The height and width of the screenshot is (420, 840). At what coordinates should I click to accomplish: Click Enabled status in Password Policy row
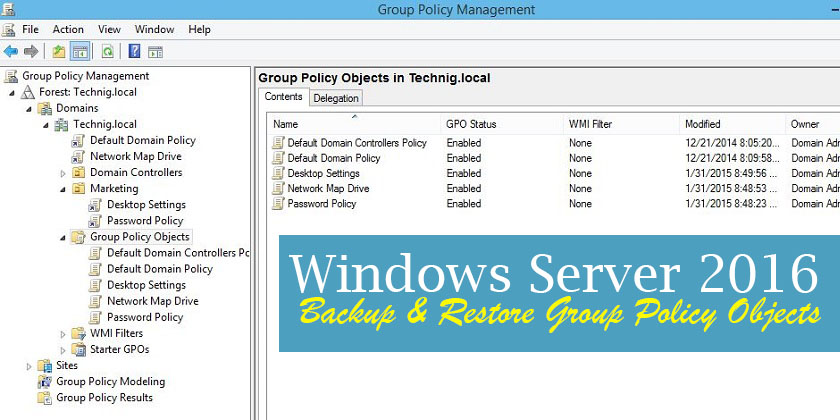[x=464, y=204]
